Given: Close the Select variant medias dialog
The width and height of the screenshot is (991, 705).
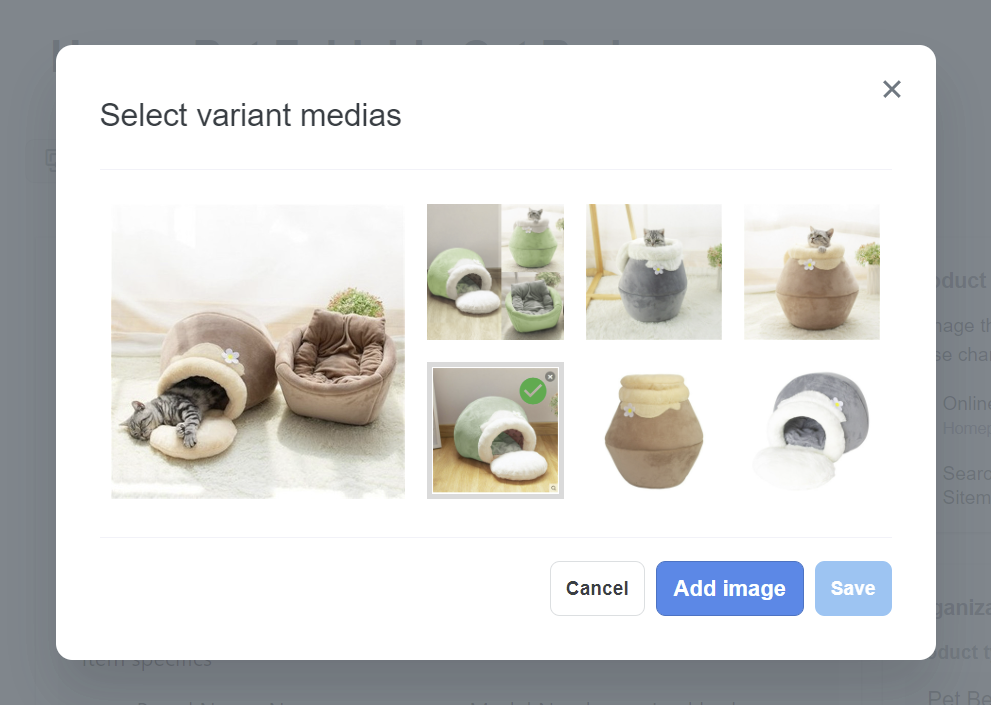Looking at the screenshot, I should point(891,89).
